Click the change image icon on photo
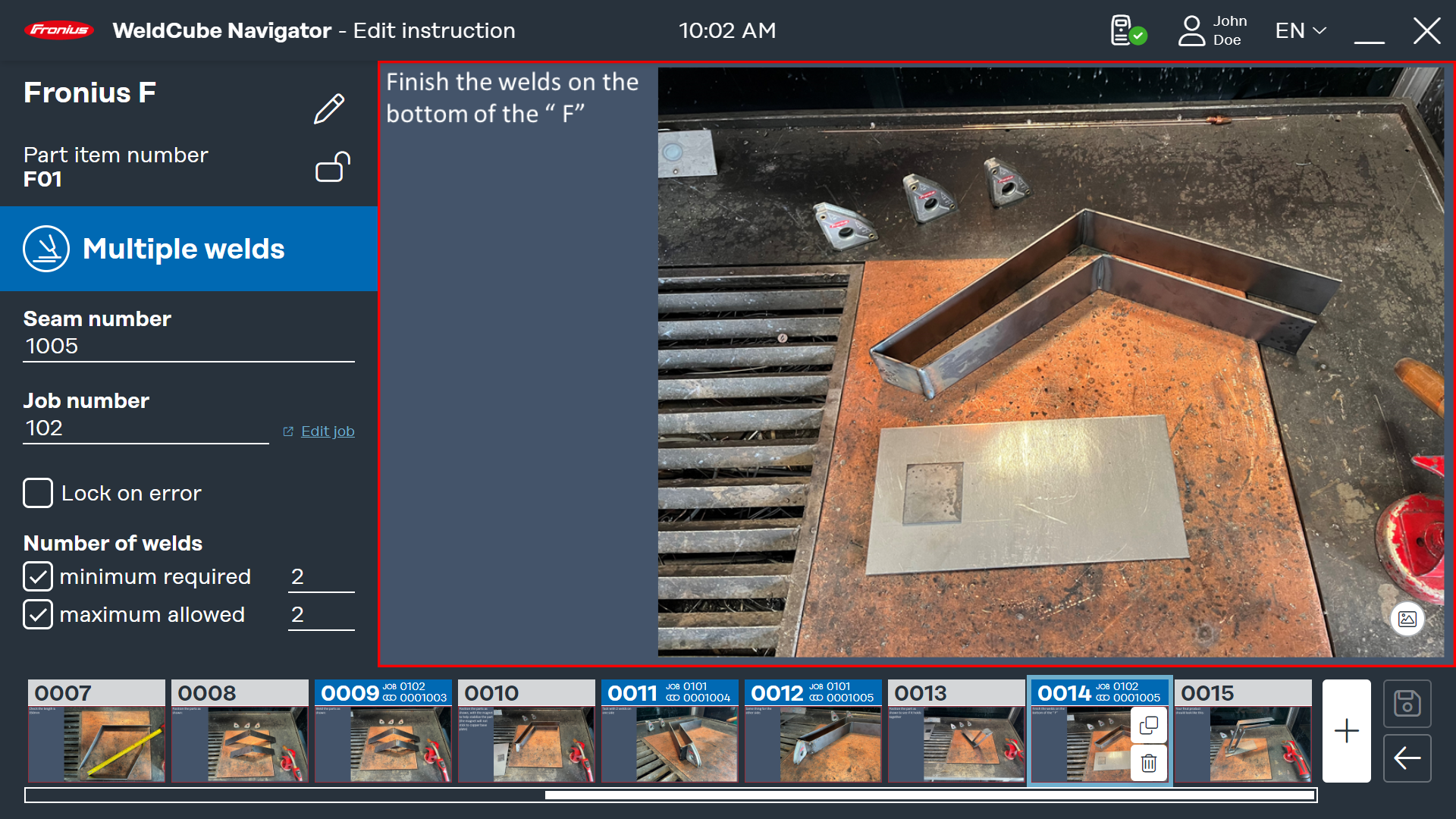 click(1407, 619)
